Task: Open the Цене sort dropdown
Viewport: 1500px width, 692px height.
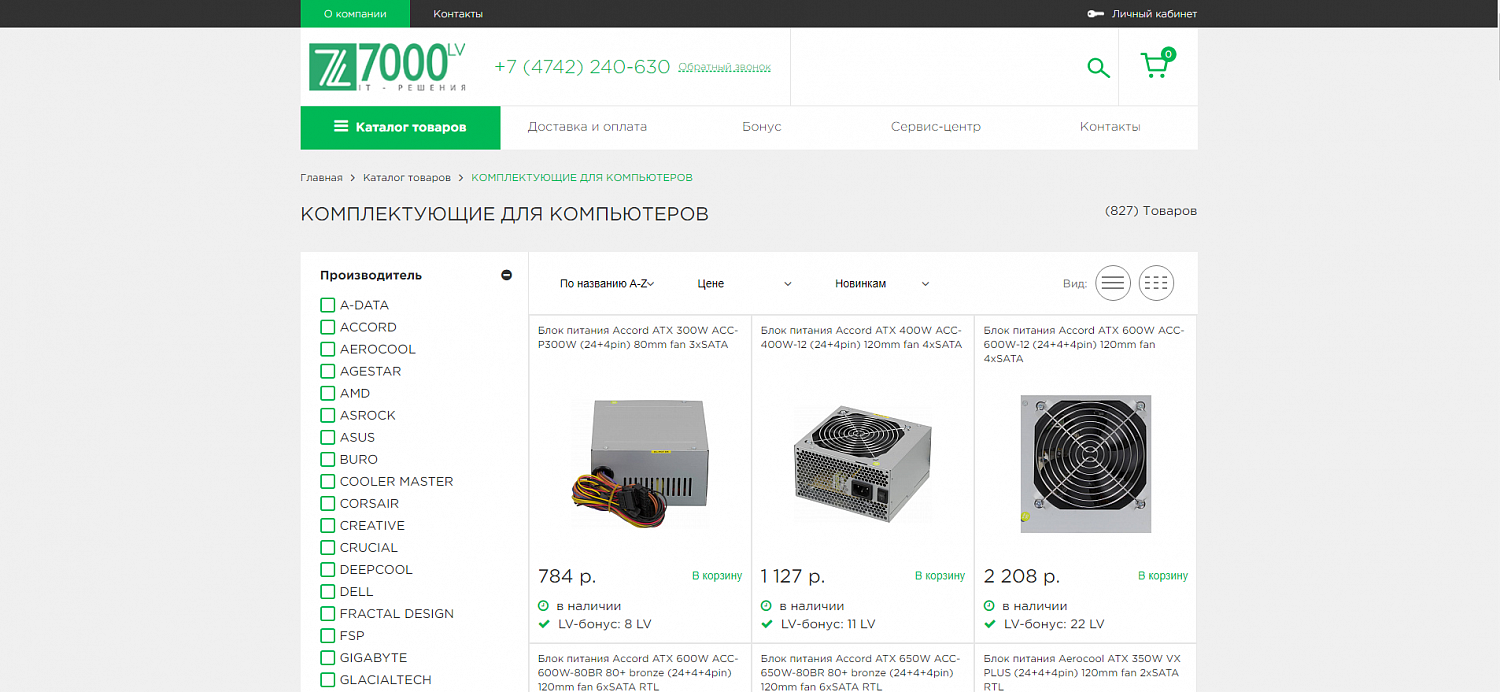Action: (744, 284)
